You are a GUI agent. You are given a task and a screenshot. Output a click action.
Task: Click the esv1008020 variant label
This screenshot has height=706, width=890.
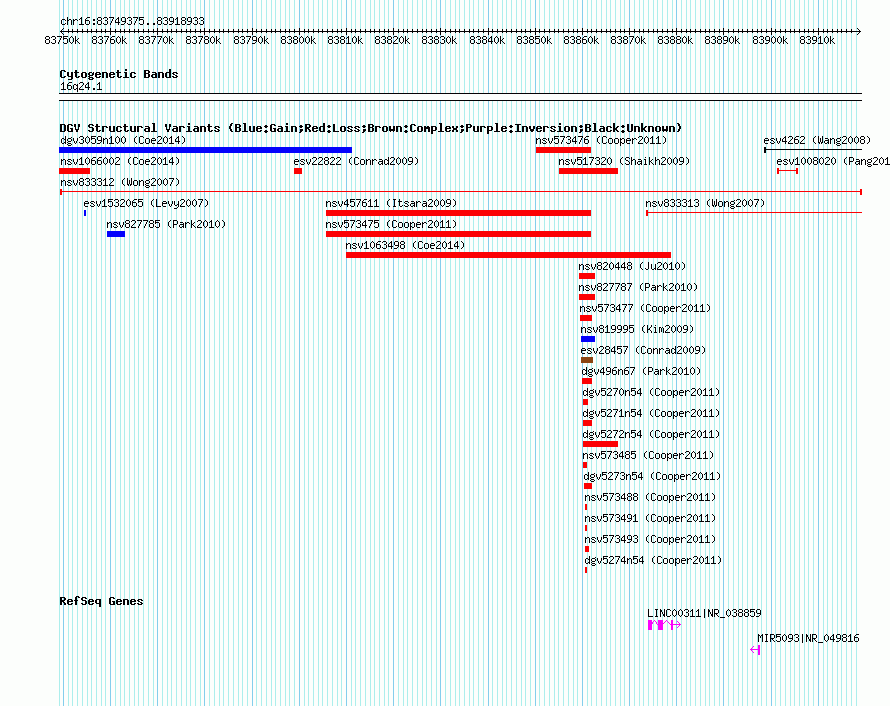[833, 161]
